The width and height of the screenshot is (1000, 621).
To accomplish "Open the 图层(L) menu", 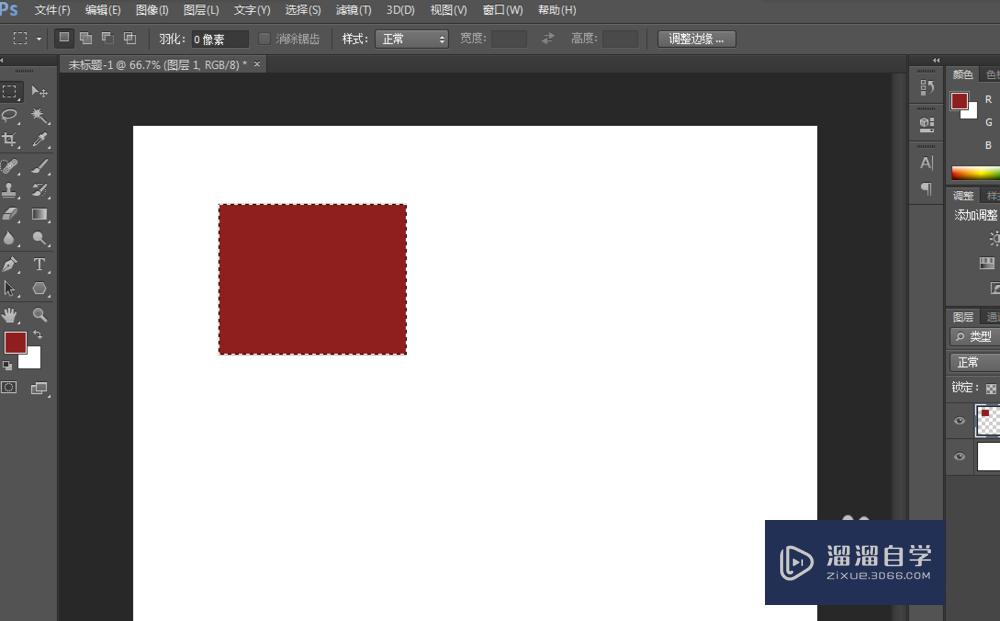I will [x=201, y=10].
